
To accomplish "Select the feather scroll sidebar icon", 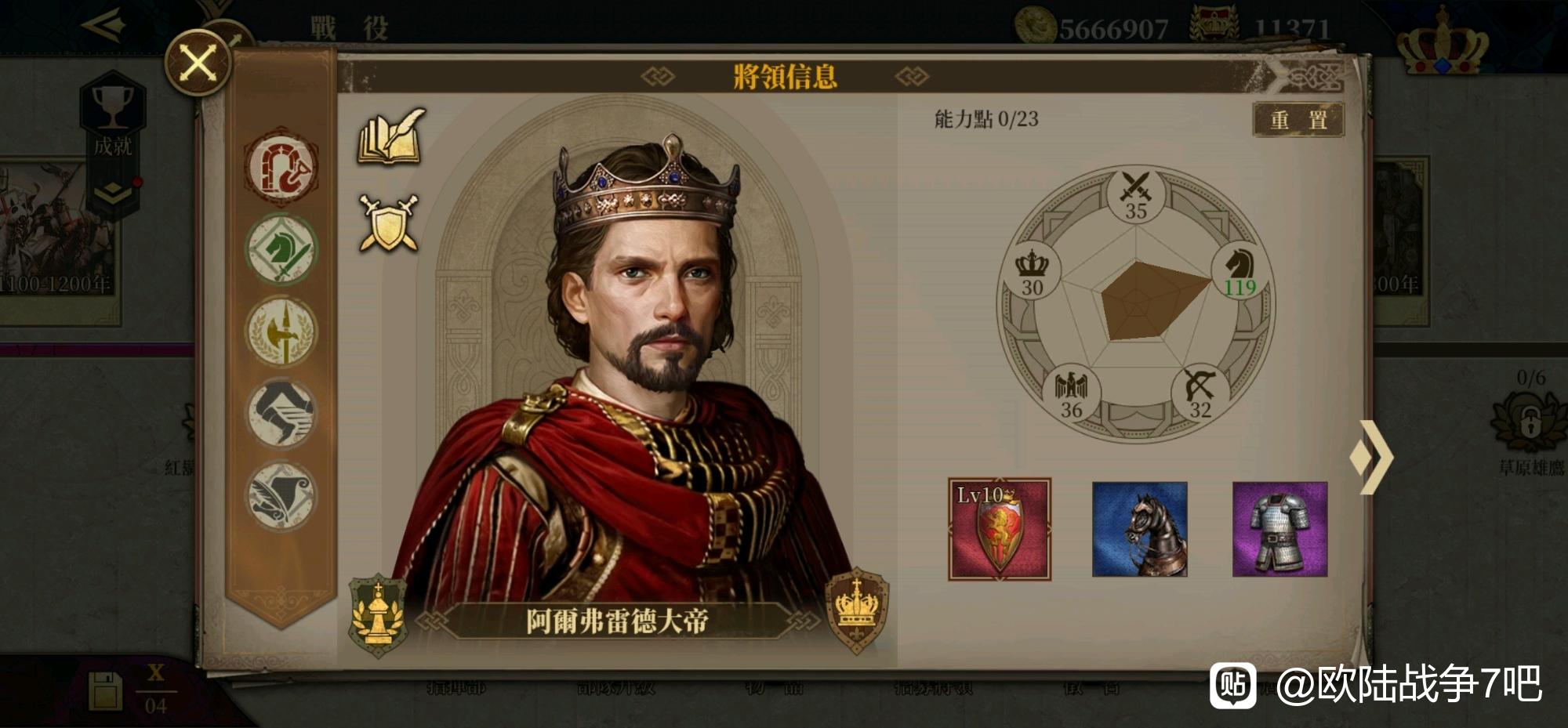I will pyautogui.click(x=281, y=496).
